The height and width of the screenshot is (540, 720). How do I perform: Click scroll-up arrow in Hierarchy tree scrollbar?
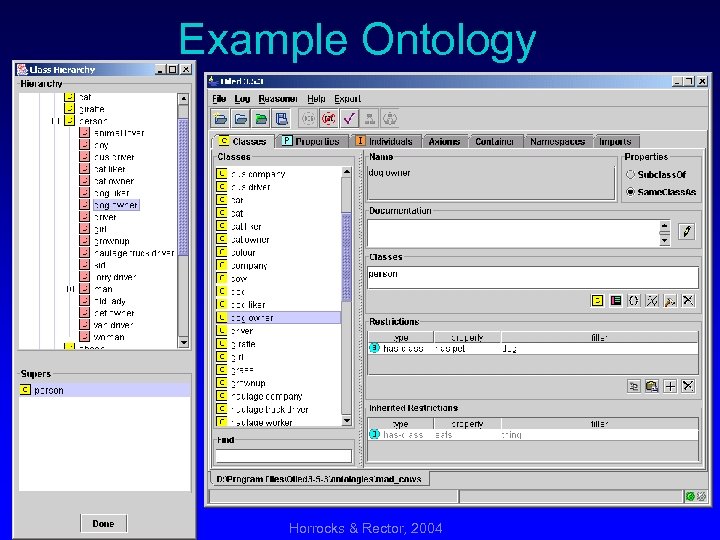pyautogui.click(x=183, y=99)
